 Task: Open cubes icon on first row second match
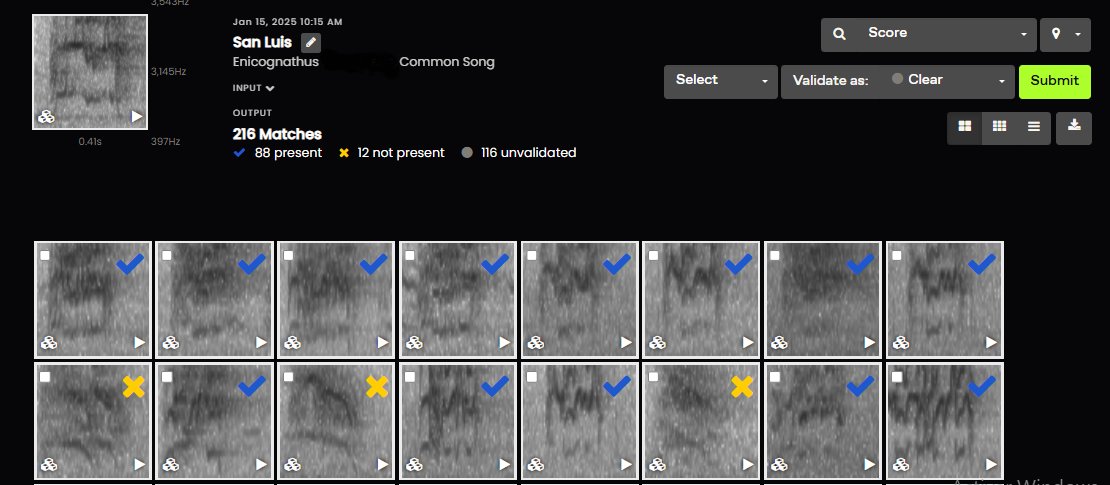pos(171,343)
